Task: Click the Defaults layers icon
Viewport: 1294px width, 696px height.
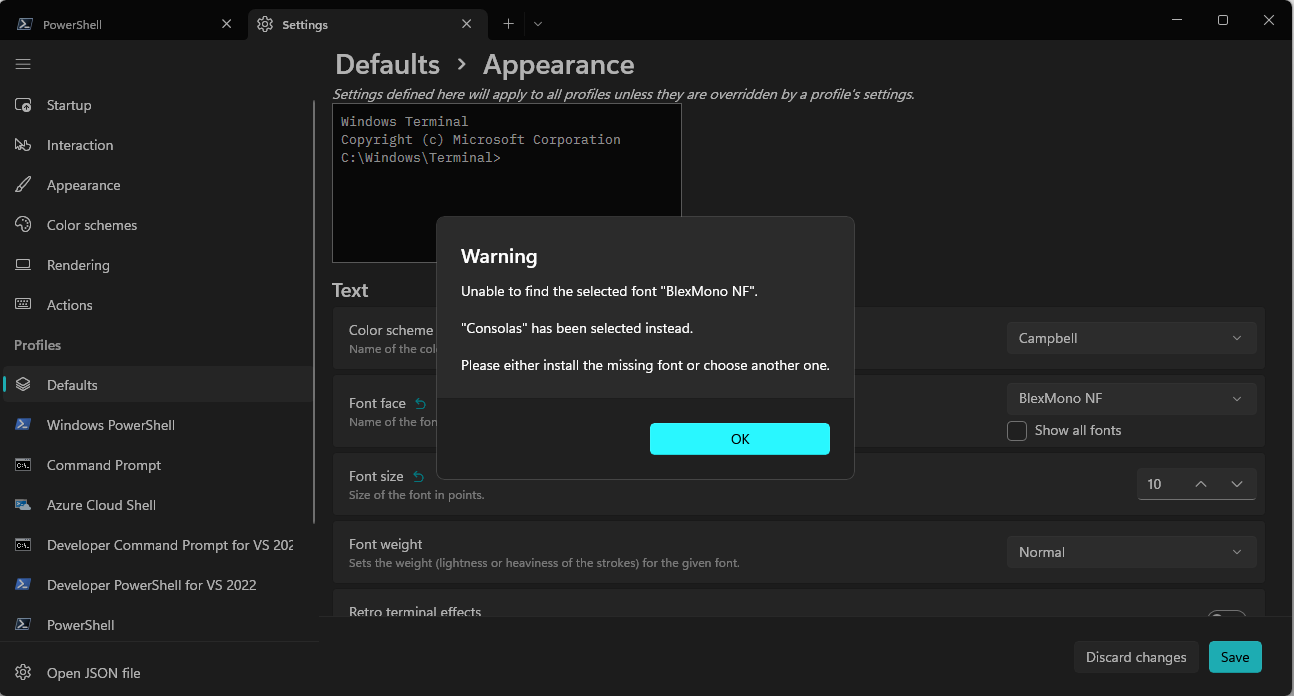Action: pos(23,385)
